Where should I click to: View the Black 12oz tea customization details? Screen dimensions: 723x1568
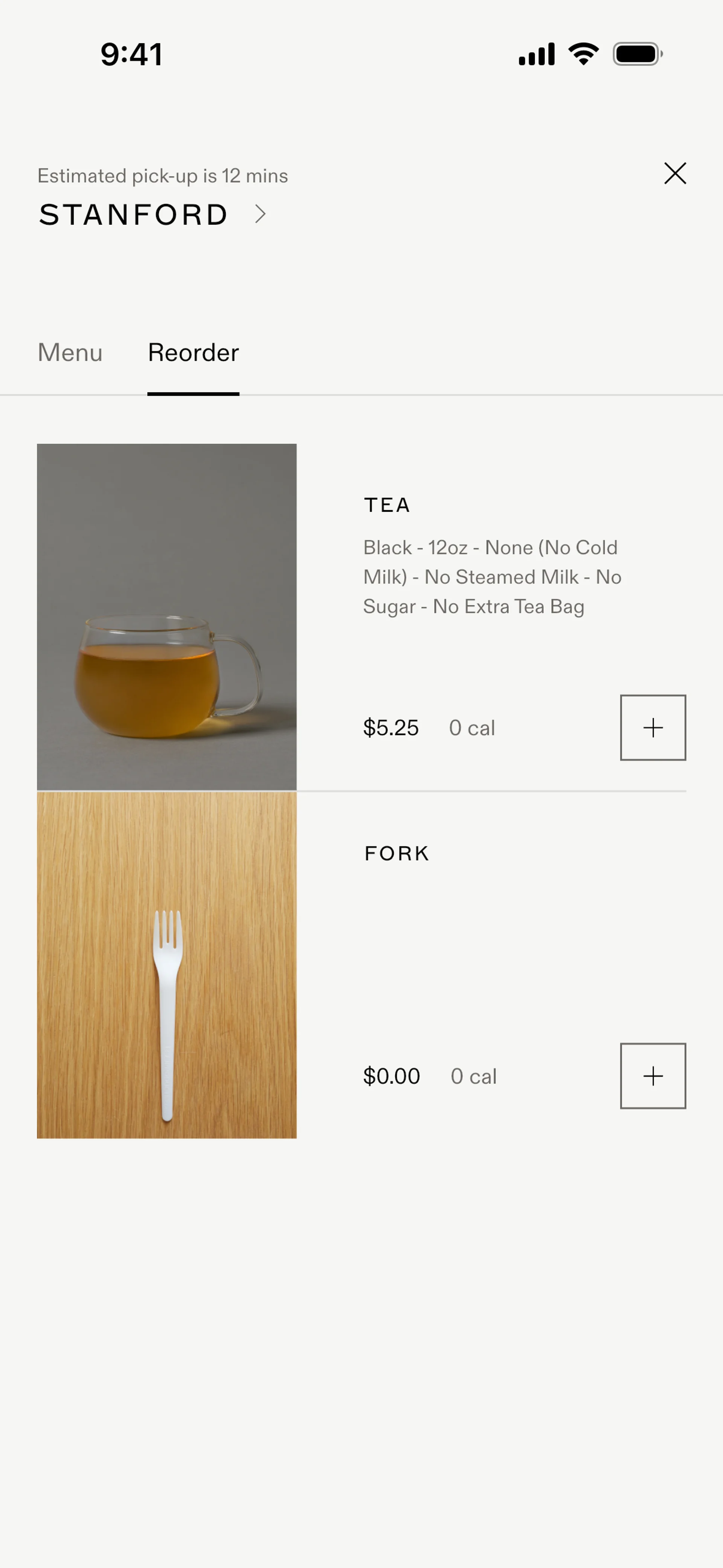(492, 577)
